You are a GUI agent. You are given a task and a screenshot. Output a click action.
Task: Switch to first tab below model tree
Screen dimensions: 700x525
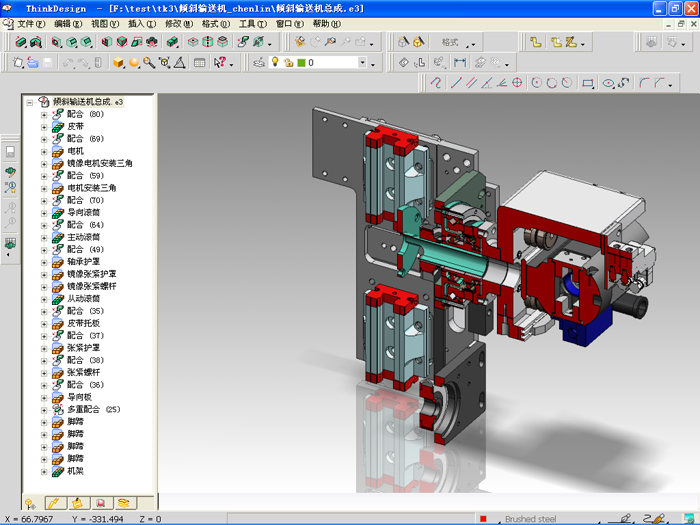pos(30,502)
